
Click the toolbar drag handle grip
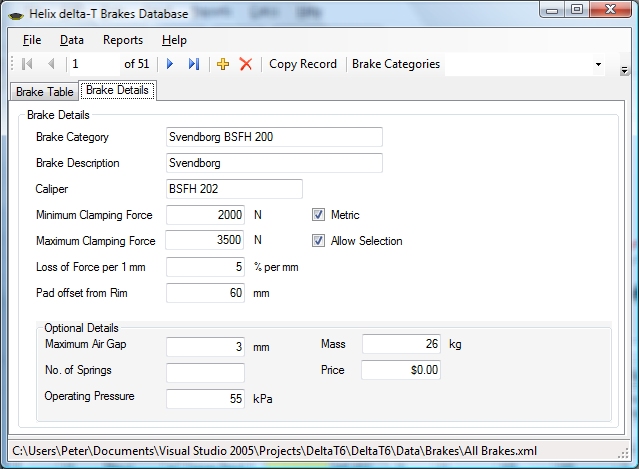click(x=13, y=64)
